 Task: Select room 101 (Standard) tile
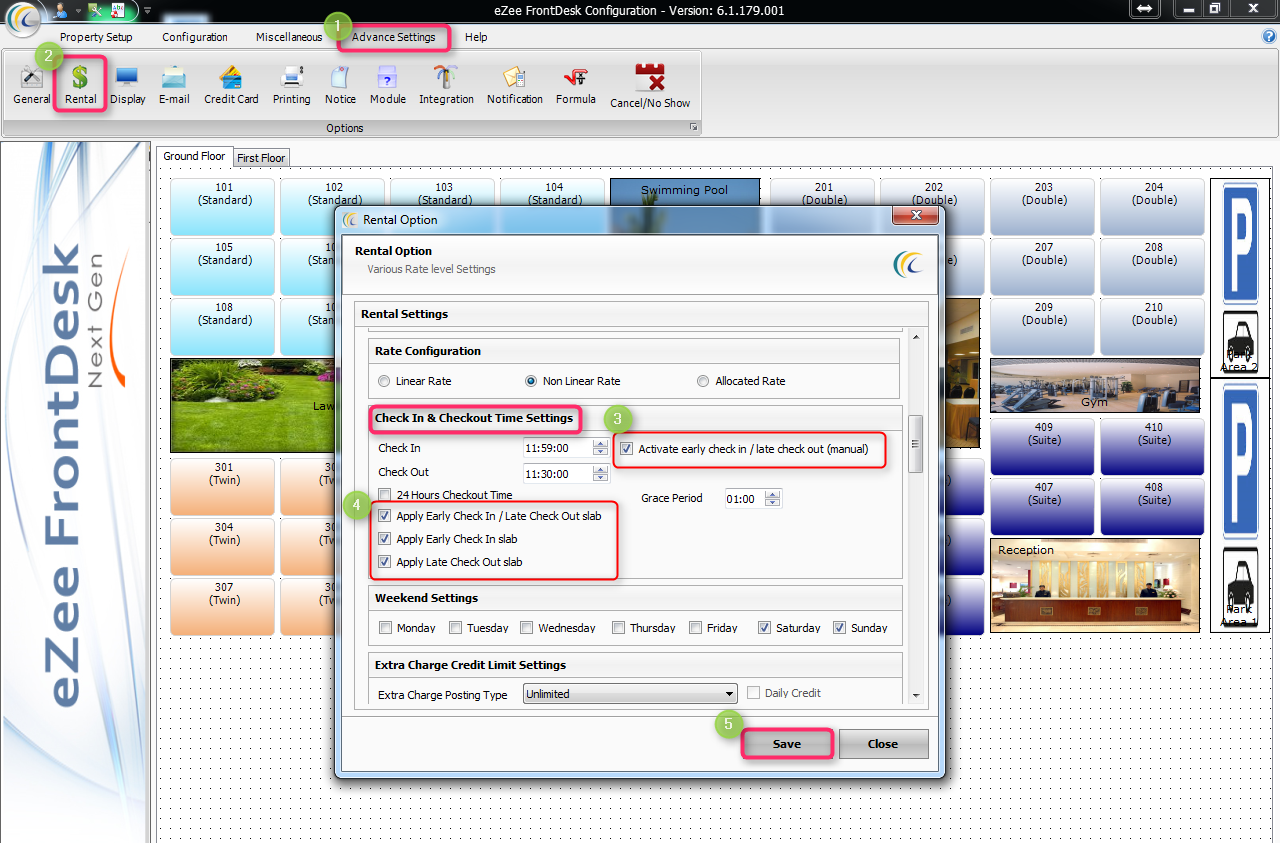tap(224, 207)
